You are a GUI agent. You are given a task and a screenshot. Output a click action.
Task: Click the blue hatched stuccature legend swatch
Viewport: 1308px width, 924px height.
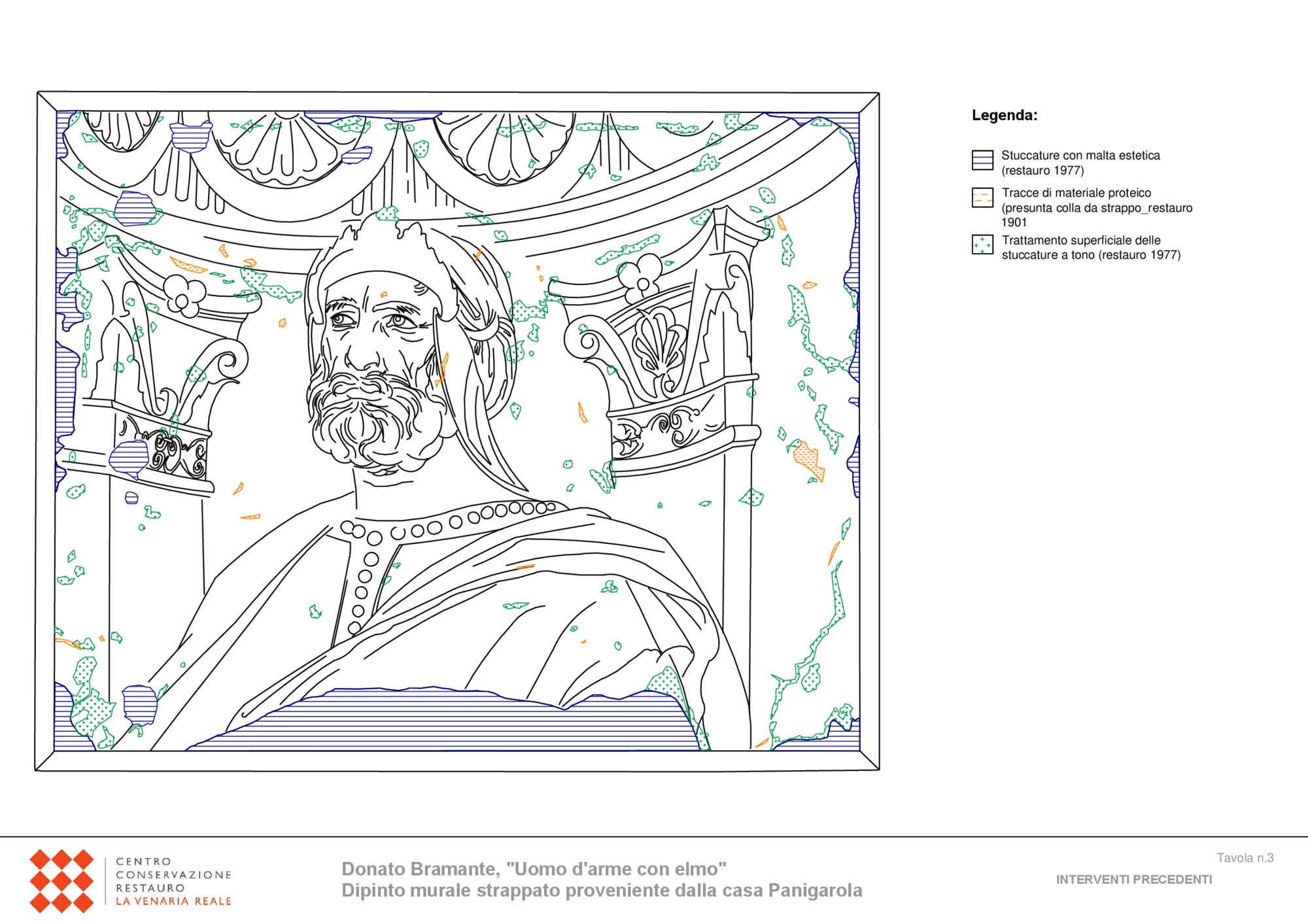pyautogui.click(x=982, y=160)
